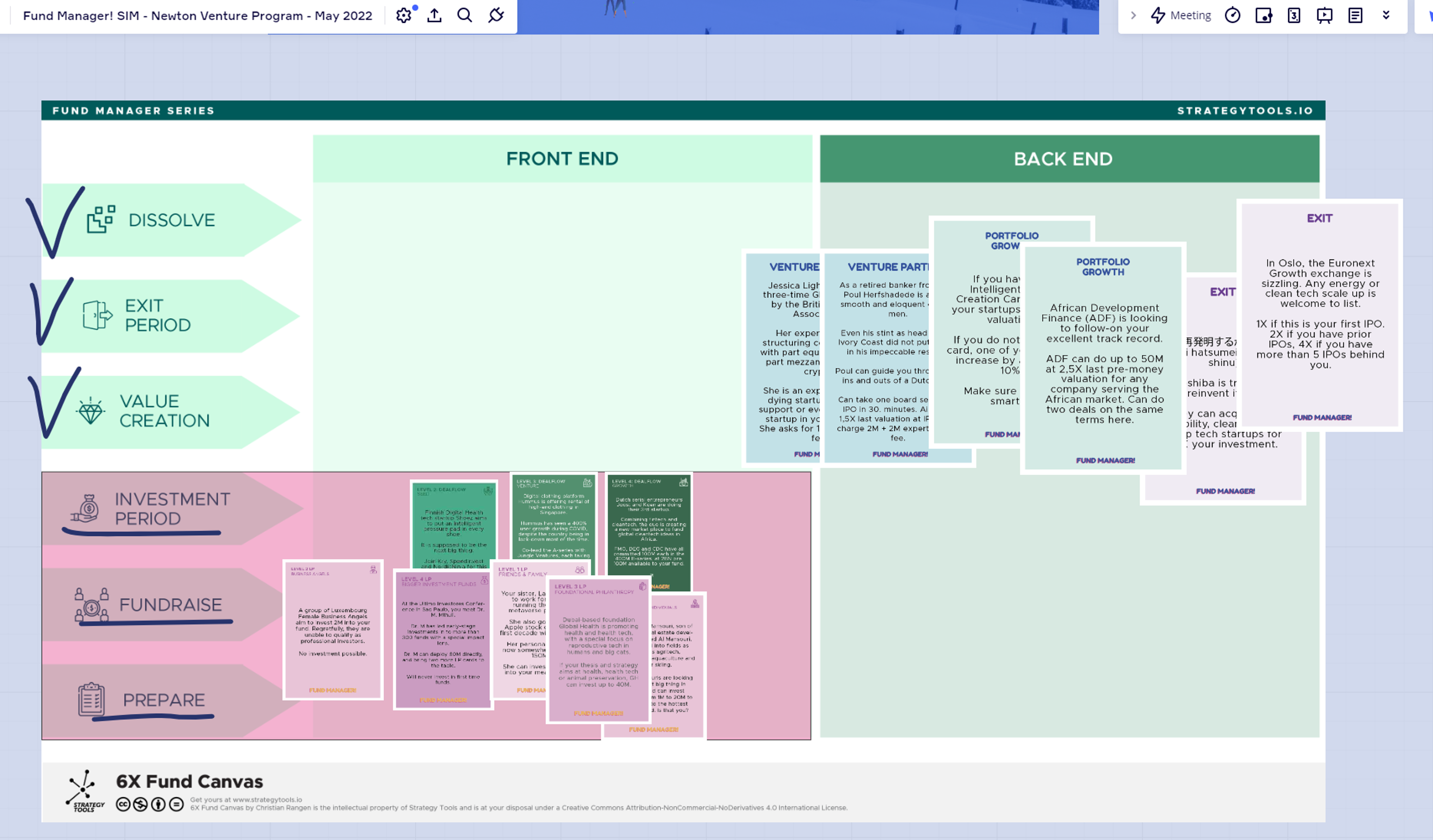Collapse toolbar with right chevron
Screen dimensions: 1433x840
click(1133, 15)
